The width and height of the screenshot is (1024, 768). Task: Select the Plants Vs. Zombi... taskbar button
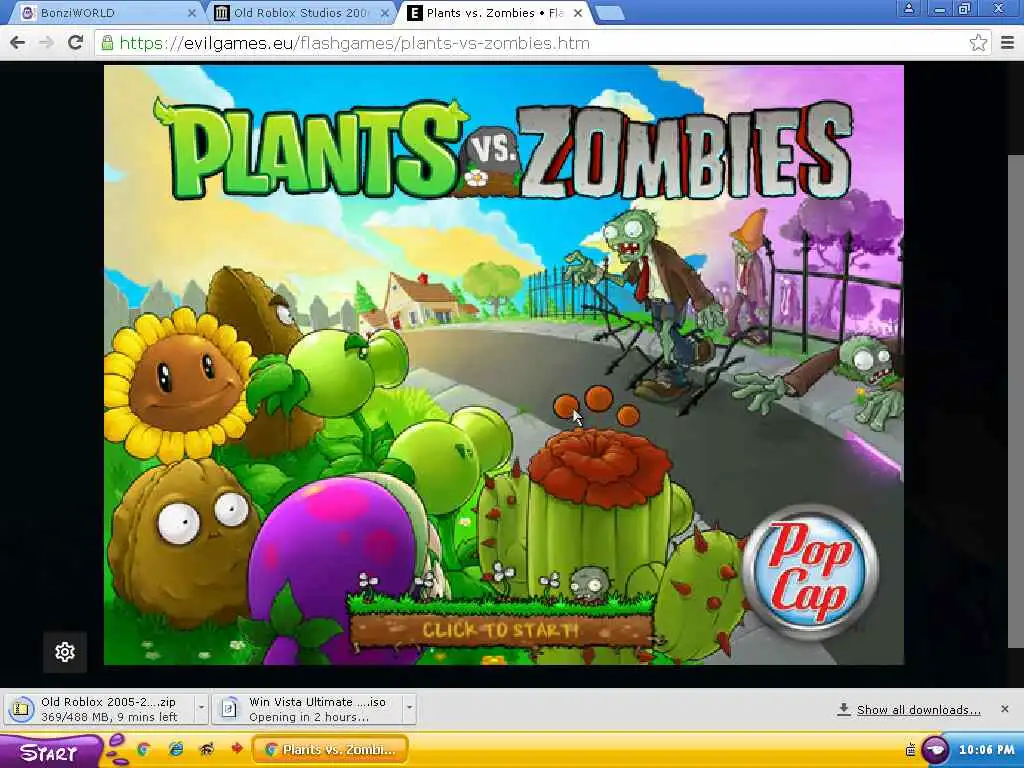(330, 750)
